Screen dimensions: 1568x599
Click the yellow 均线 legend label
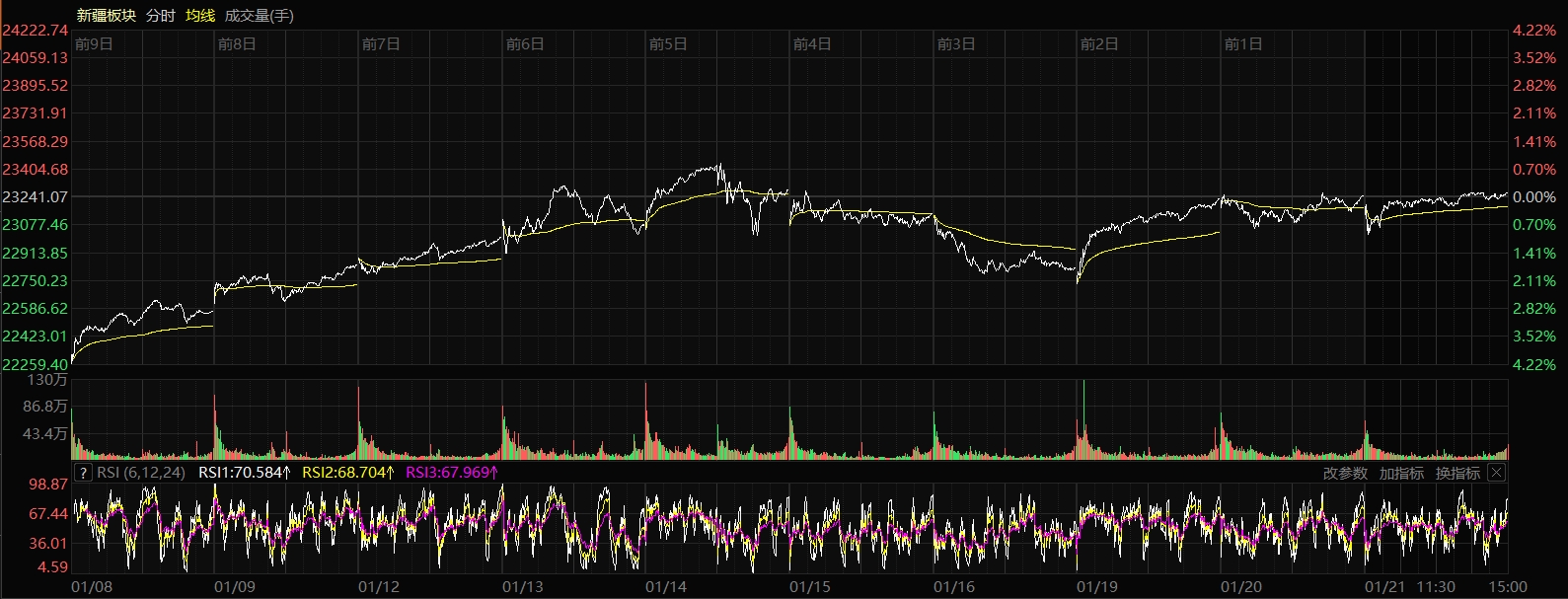coord(200,15)
